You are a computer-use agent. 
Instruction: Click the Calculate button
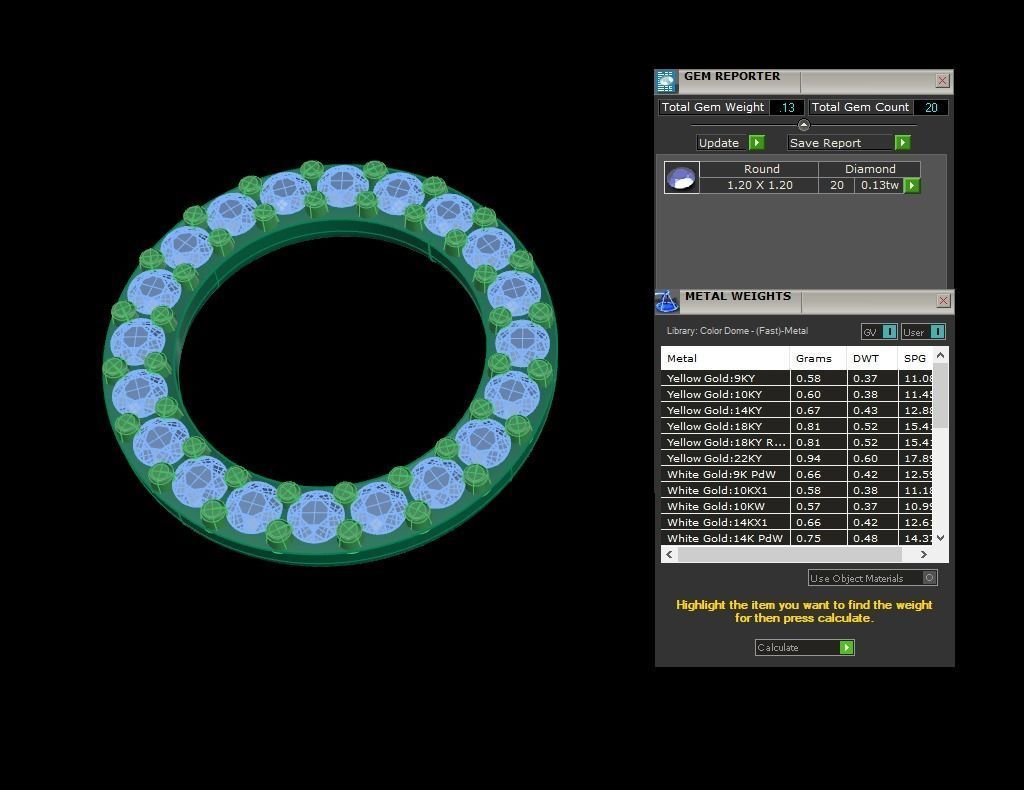805,648
